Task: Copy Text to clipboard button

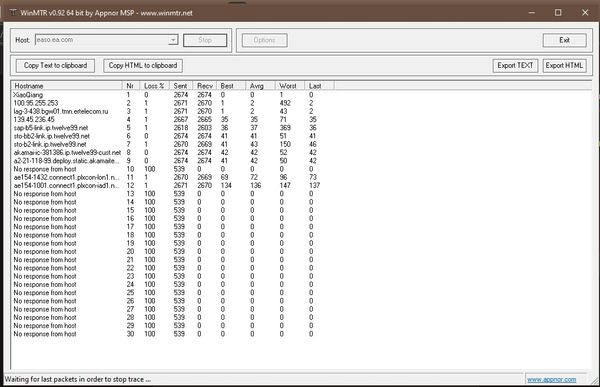Action: pyautogui.click(x=55, y=65)
